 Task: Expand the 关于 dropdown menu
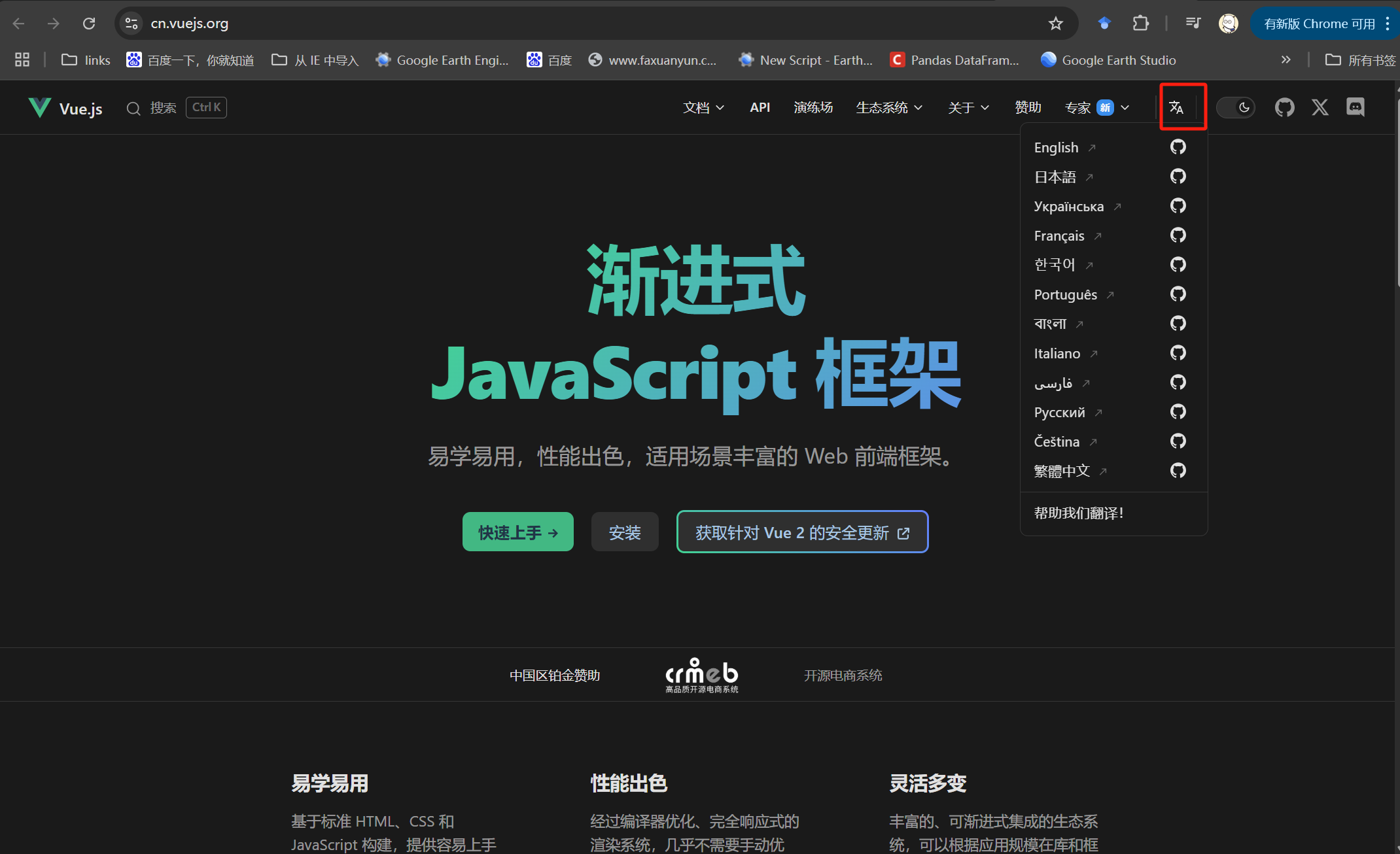968,108
